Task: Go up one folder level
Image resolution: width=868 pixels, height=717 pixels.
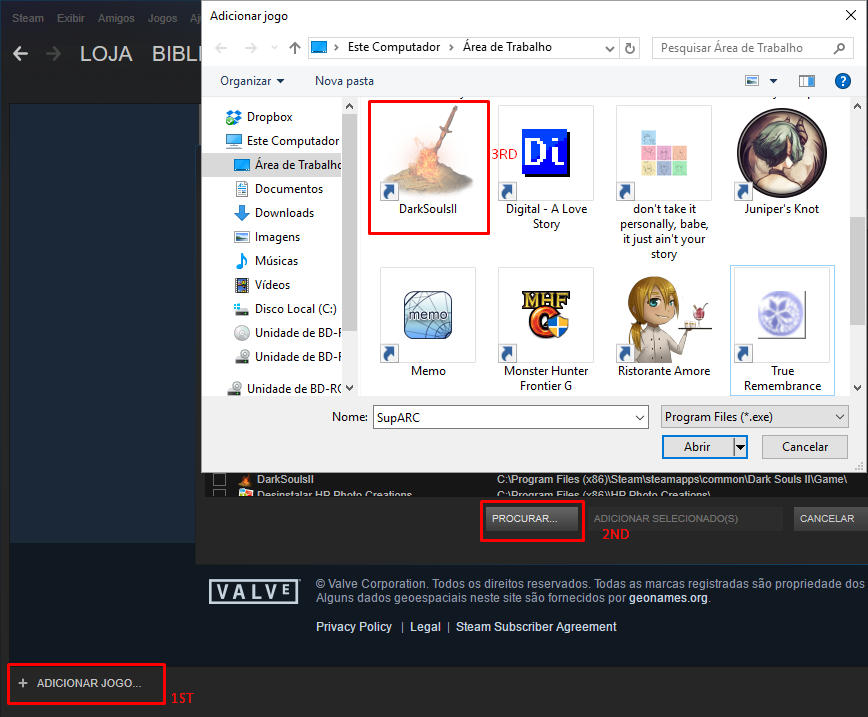Action: pyautogui.click(x=294, y=48)
